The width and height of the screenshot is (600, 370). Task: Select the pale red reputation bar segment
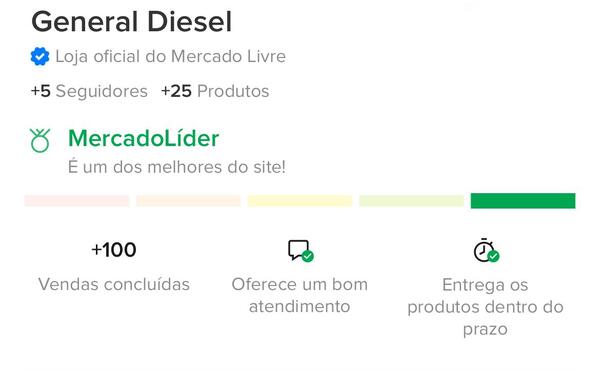coord(77,201)
